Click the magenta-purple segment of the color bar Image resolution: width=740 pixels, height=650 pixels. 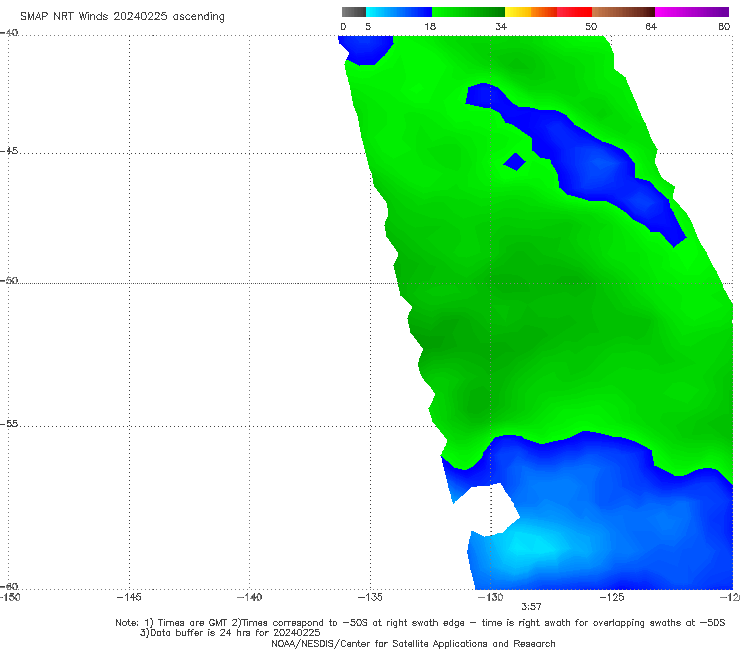click(692, 12)
